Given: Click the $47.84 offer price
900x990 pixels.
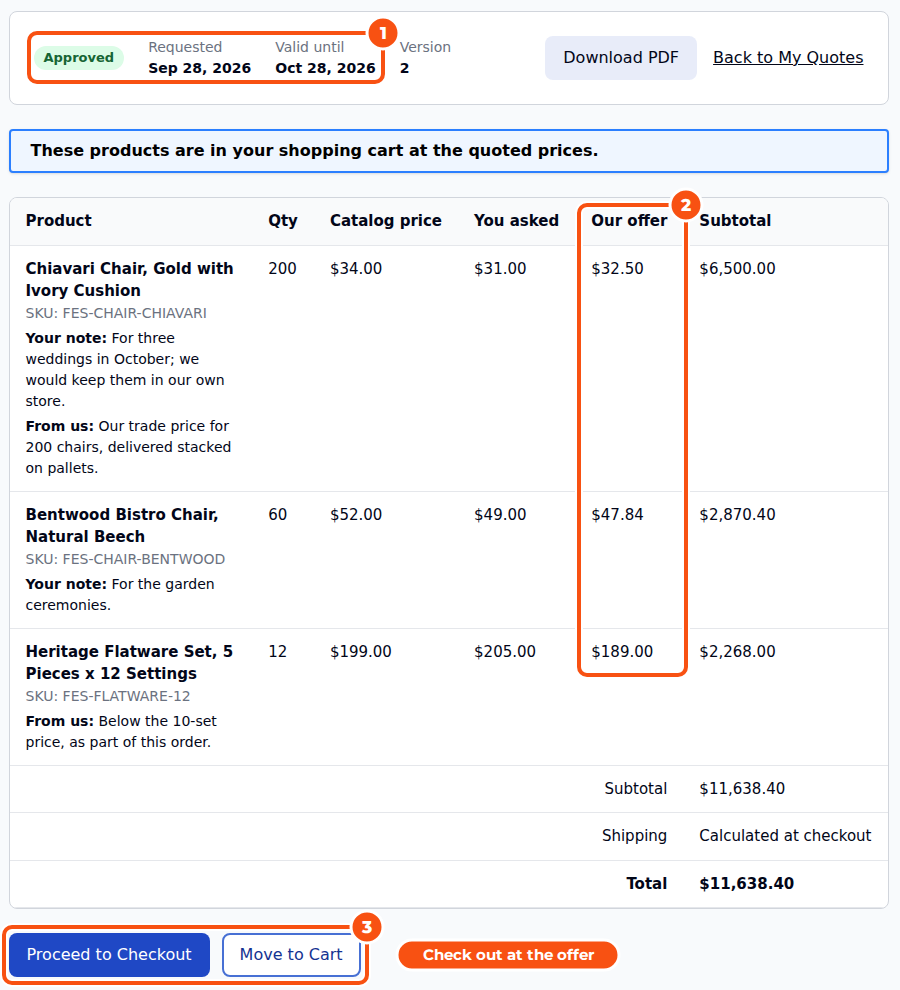Looking at the screenshot, I should pos(617,515).
